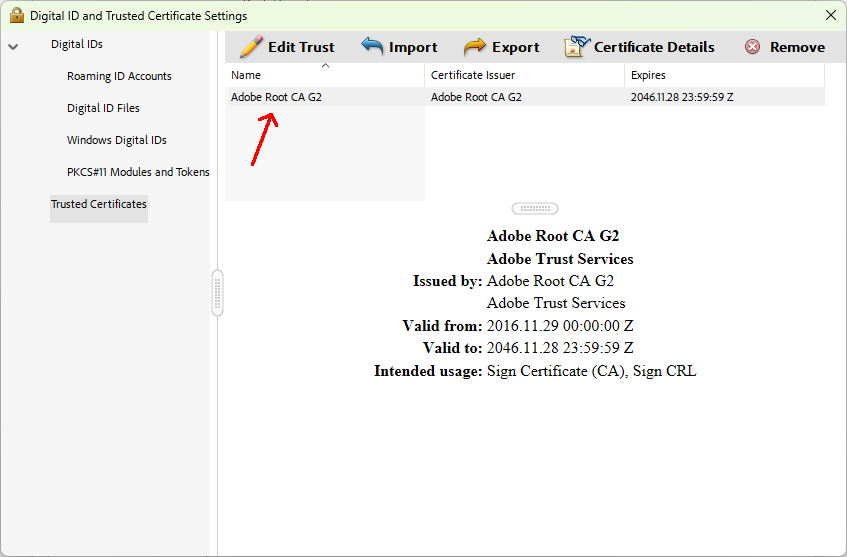Close the certificate settings dialog
This screenshot has height=557, width=847.
830,15
